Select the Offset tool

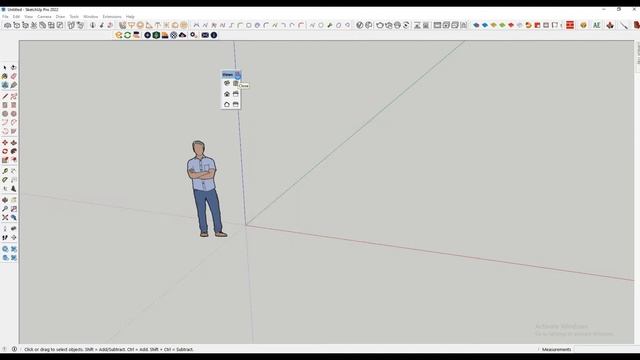coord(13,160)
